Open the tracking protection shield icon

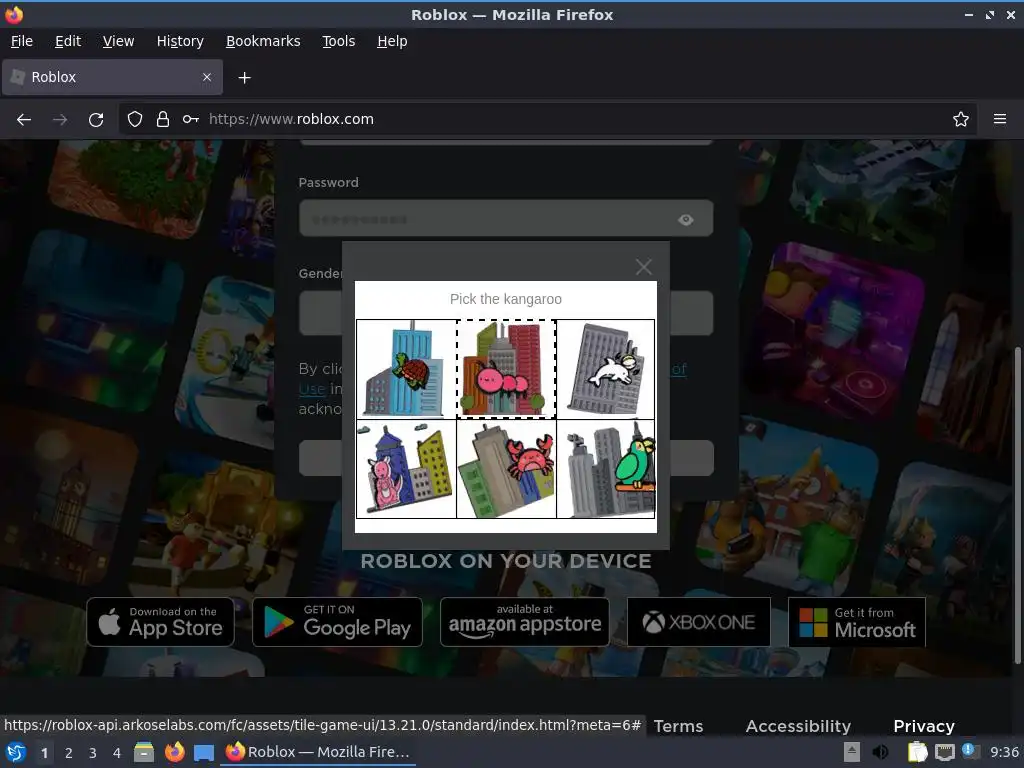135,119
